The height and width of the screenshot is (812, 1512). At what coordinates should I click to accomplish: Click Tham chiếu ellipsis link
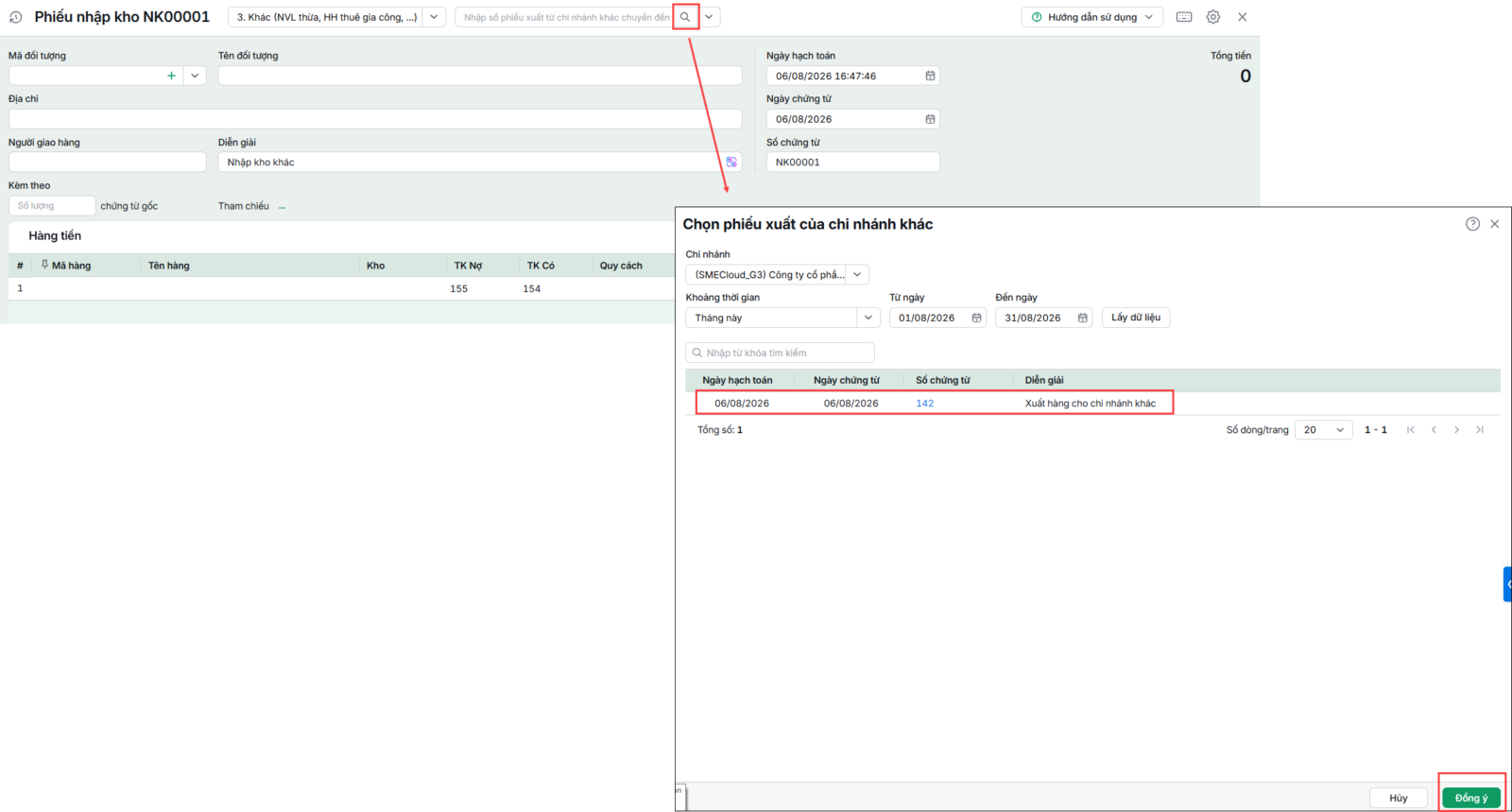tap(282, 206)
